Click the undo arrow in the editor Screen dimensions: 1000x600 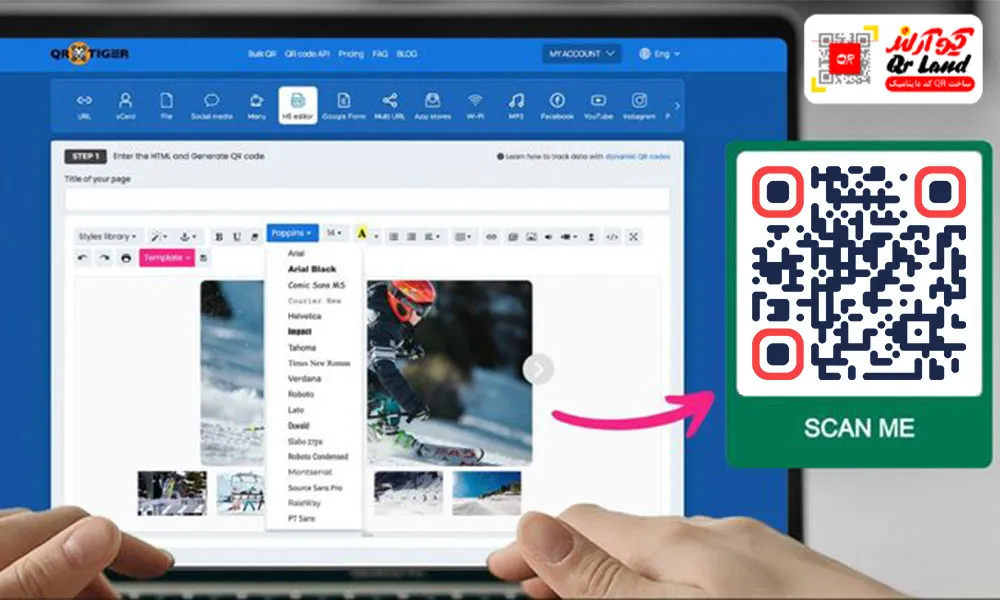pyautogui.click(x=83, y=258)
